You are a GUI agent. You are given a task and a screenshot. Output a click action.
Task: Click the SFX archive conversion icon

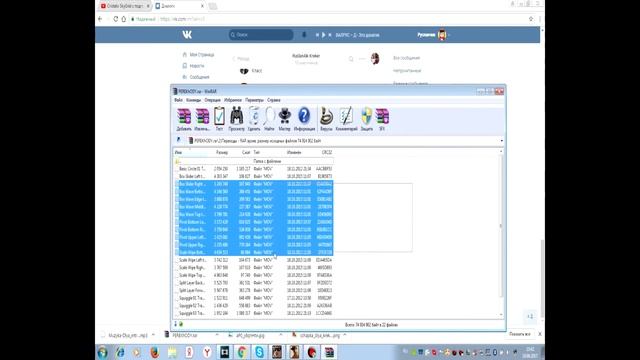tap(382, 119)
